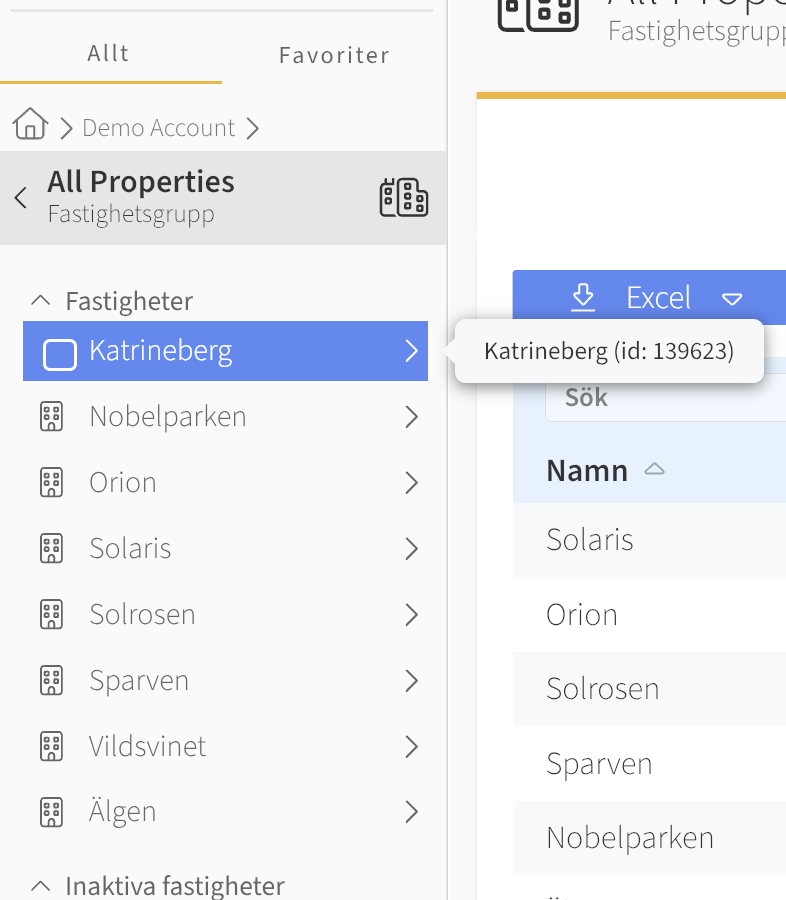Click the home icon in breadcrumb
This screenshot has height=900, width=786.
pos(30,124)
